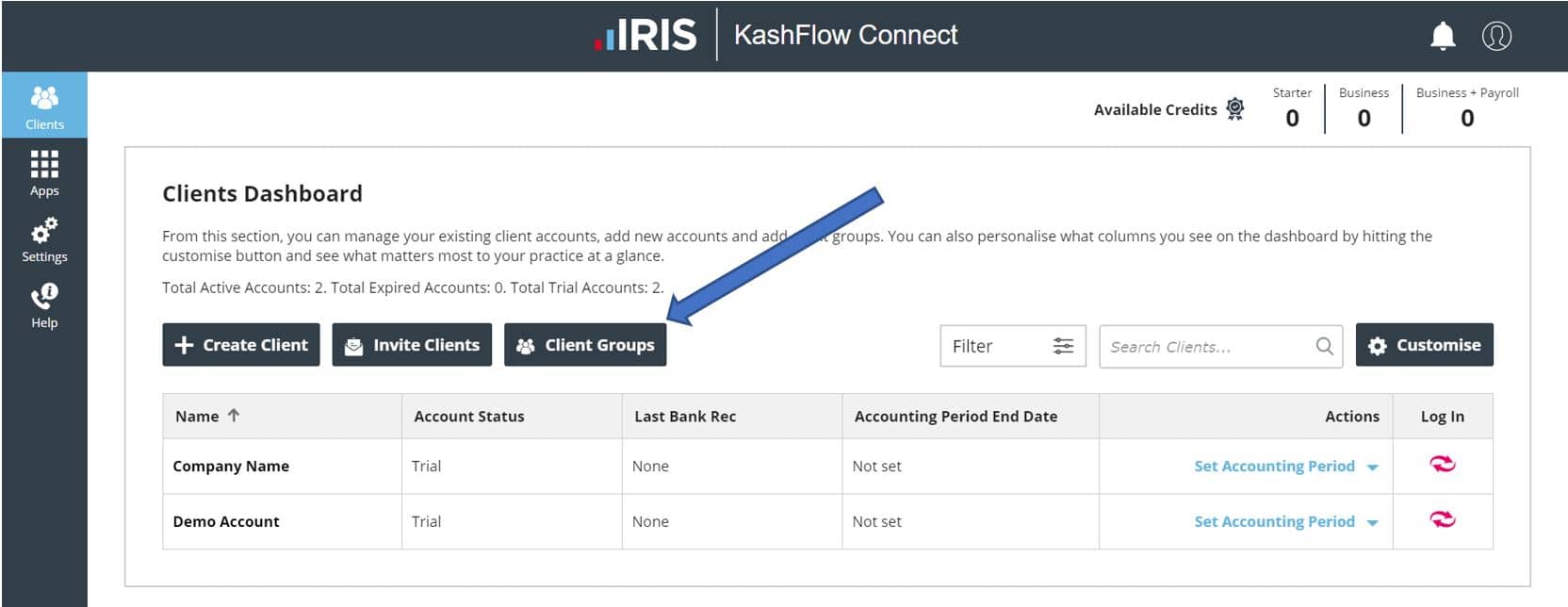Click the search magnifier icon
The width and height of the screenshot is (1568, 607).
point(1324,346)
